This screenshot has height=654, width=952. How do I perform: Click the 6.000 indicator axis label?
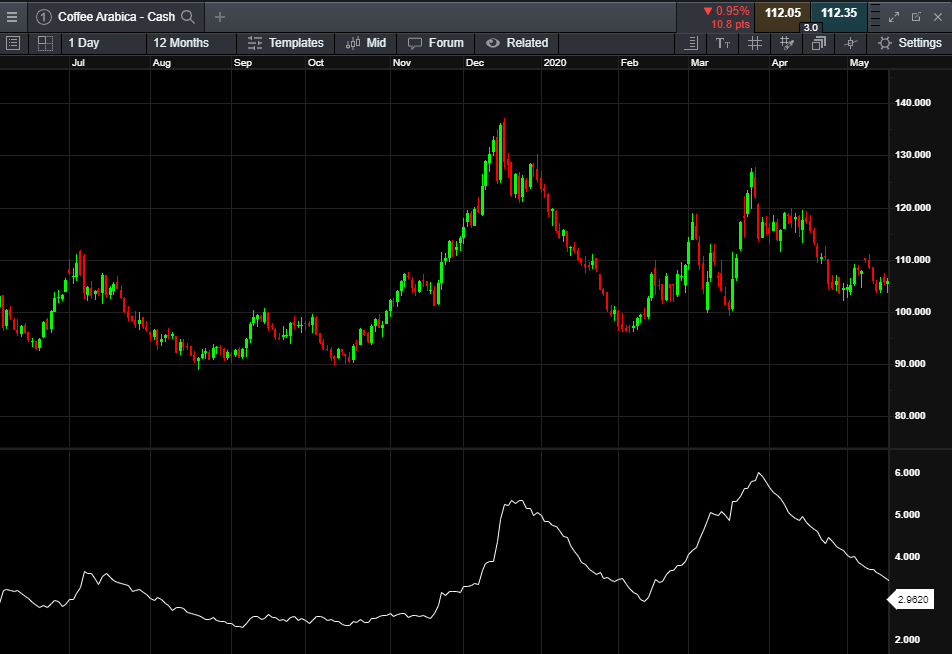pos(907,472)
